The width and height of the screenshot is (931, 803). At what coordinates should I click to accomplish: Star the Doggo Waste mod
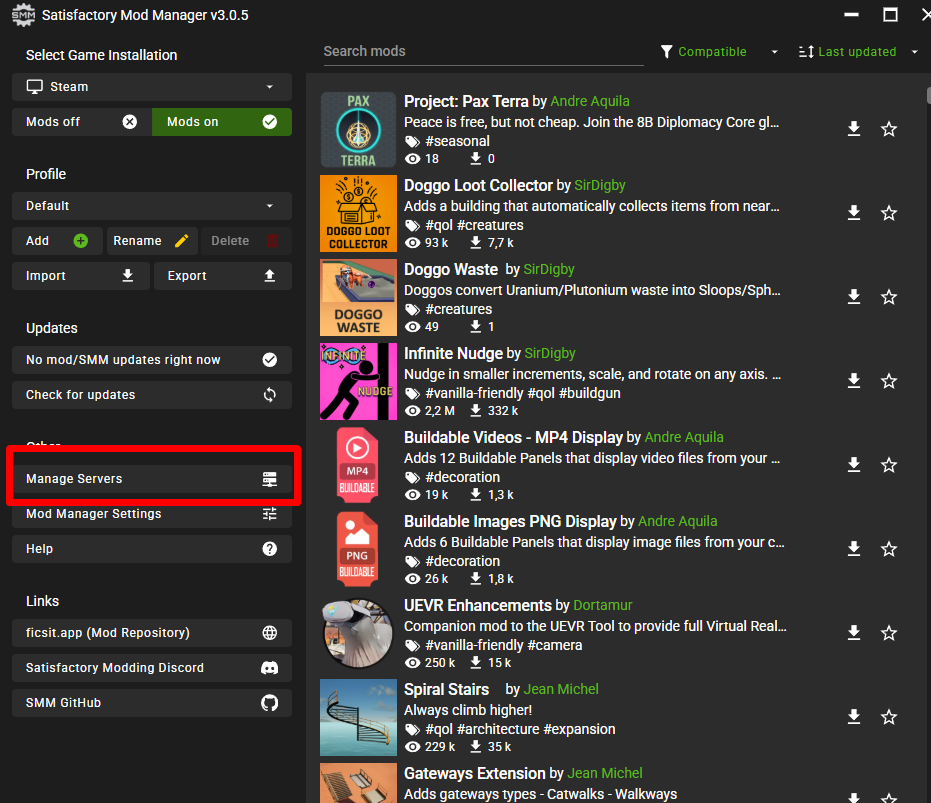coord(888,297)
